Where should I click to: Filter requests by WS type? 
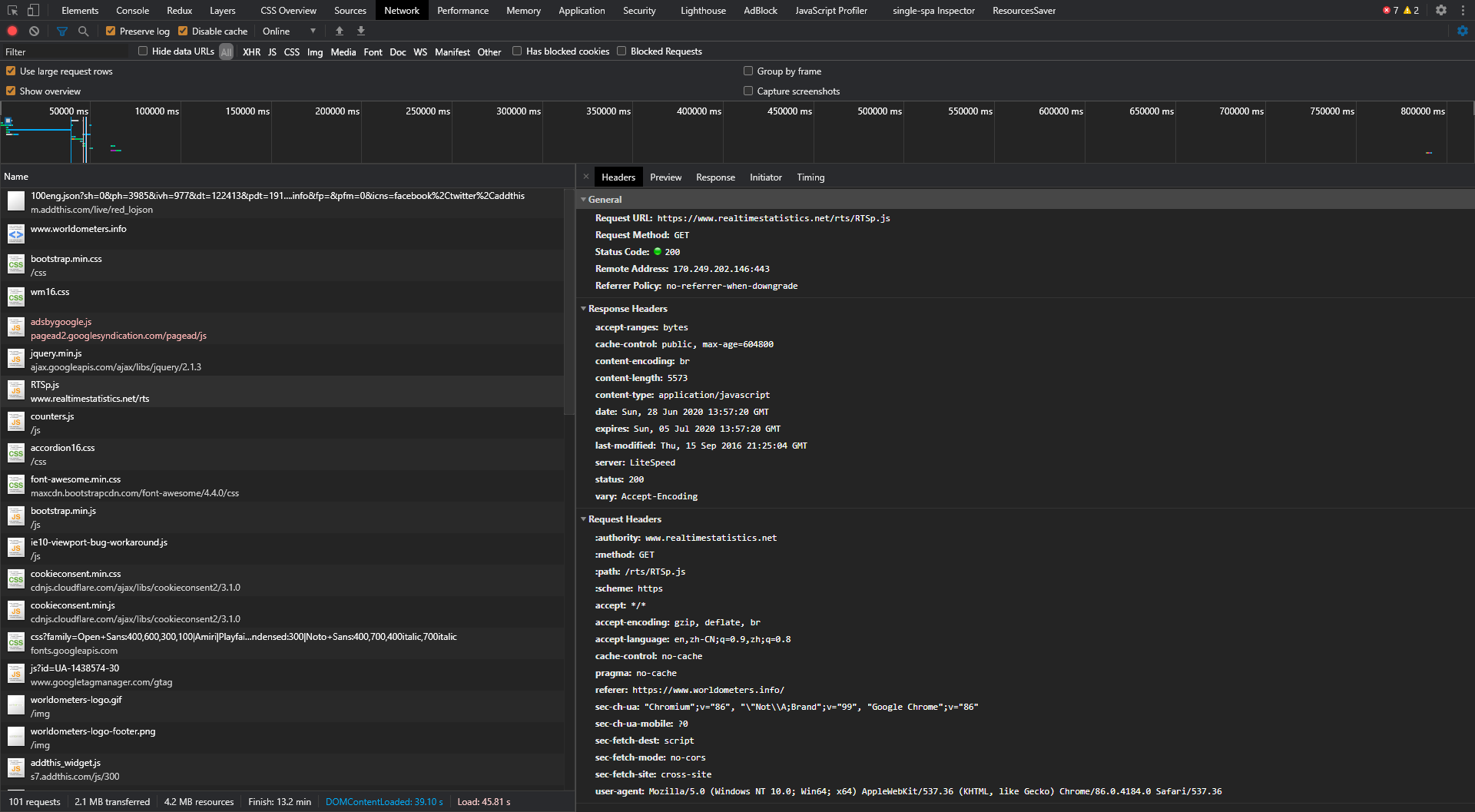pyautogui.click(x=420, y=52)
